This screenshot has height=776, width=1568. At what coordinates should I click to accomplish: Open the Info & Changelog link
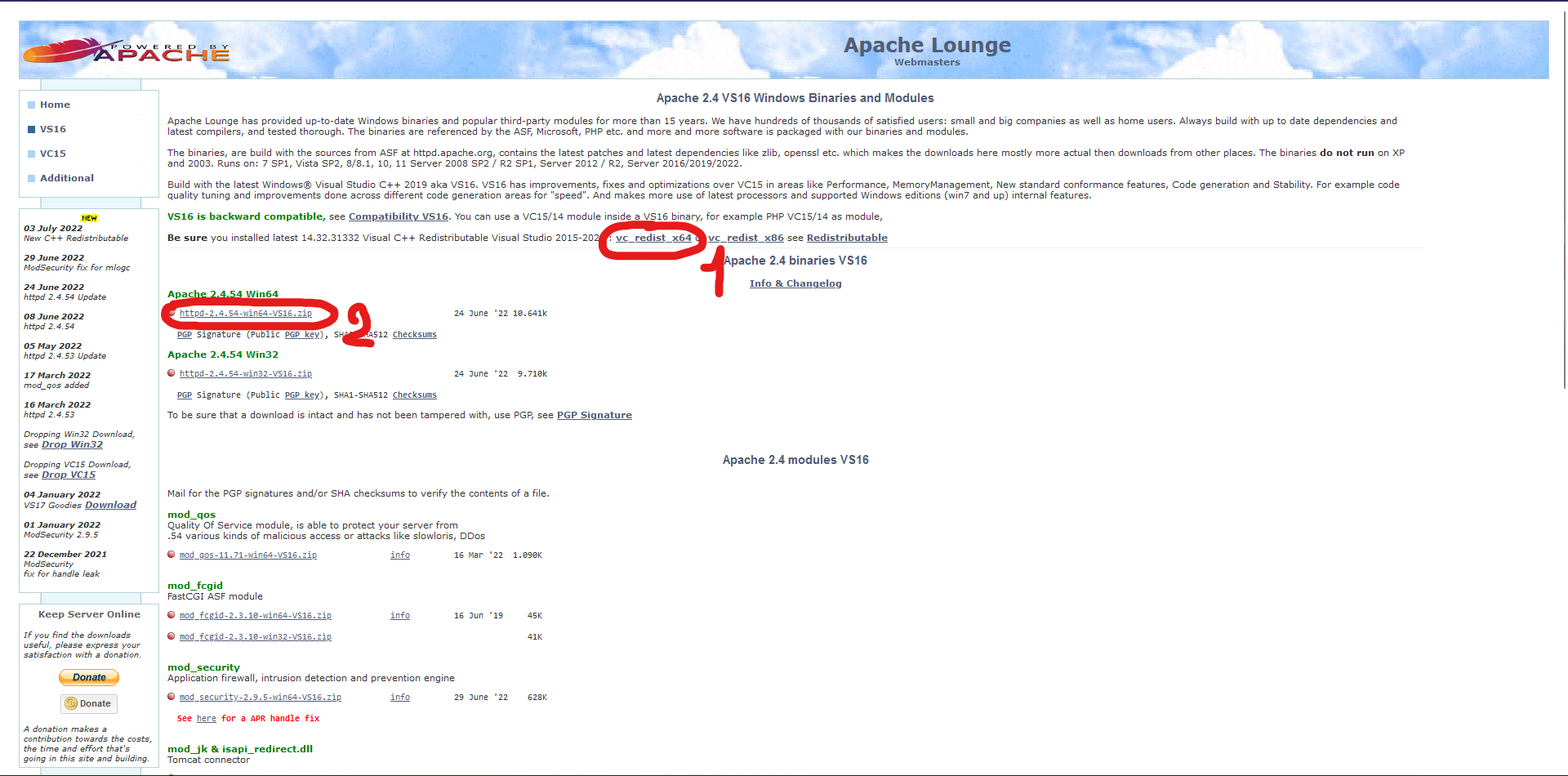tap(795, 283)
